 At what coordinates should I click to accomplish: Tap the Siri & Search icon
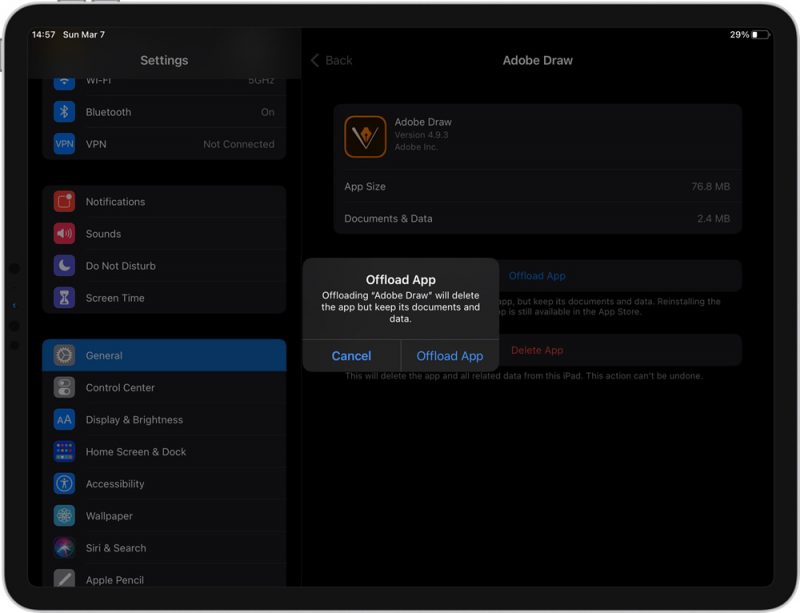(x=64, y=548)
